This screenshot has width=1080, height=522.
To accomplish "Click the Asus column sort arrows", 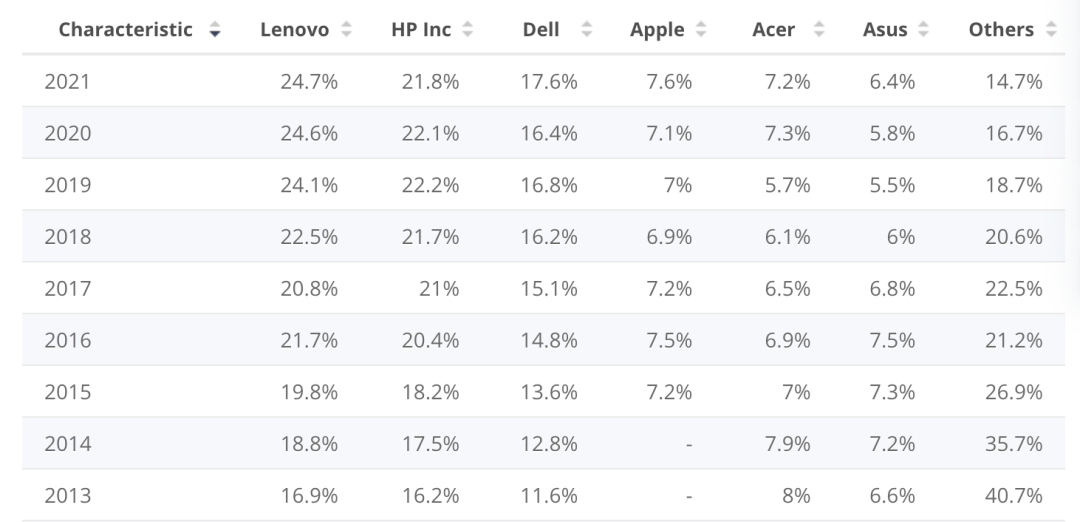I will (922, 30).
